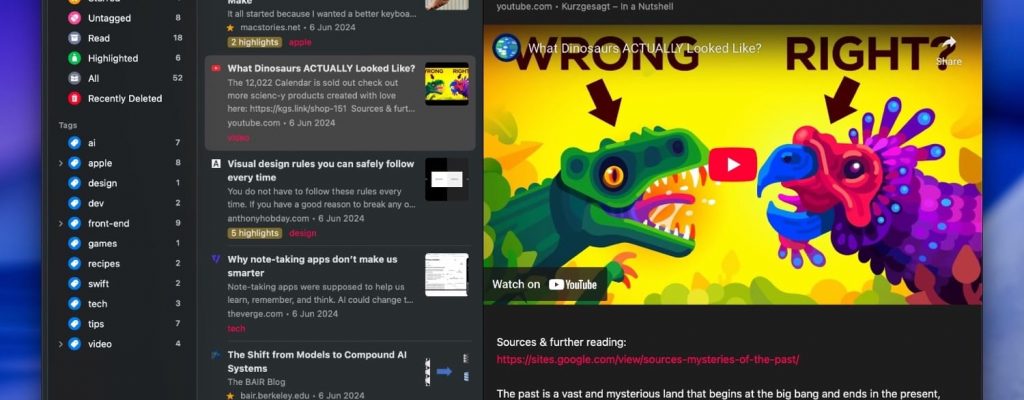Click Watch on YouTube link
1024x400 pixels.
pos(544,284)
